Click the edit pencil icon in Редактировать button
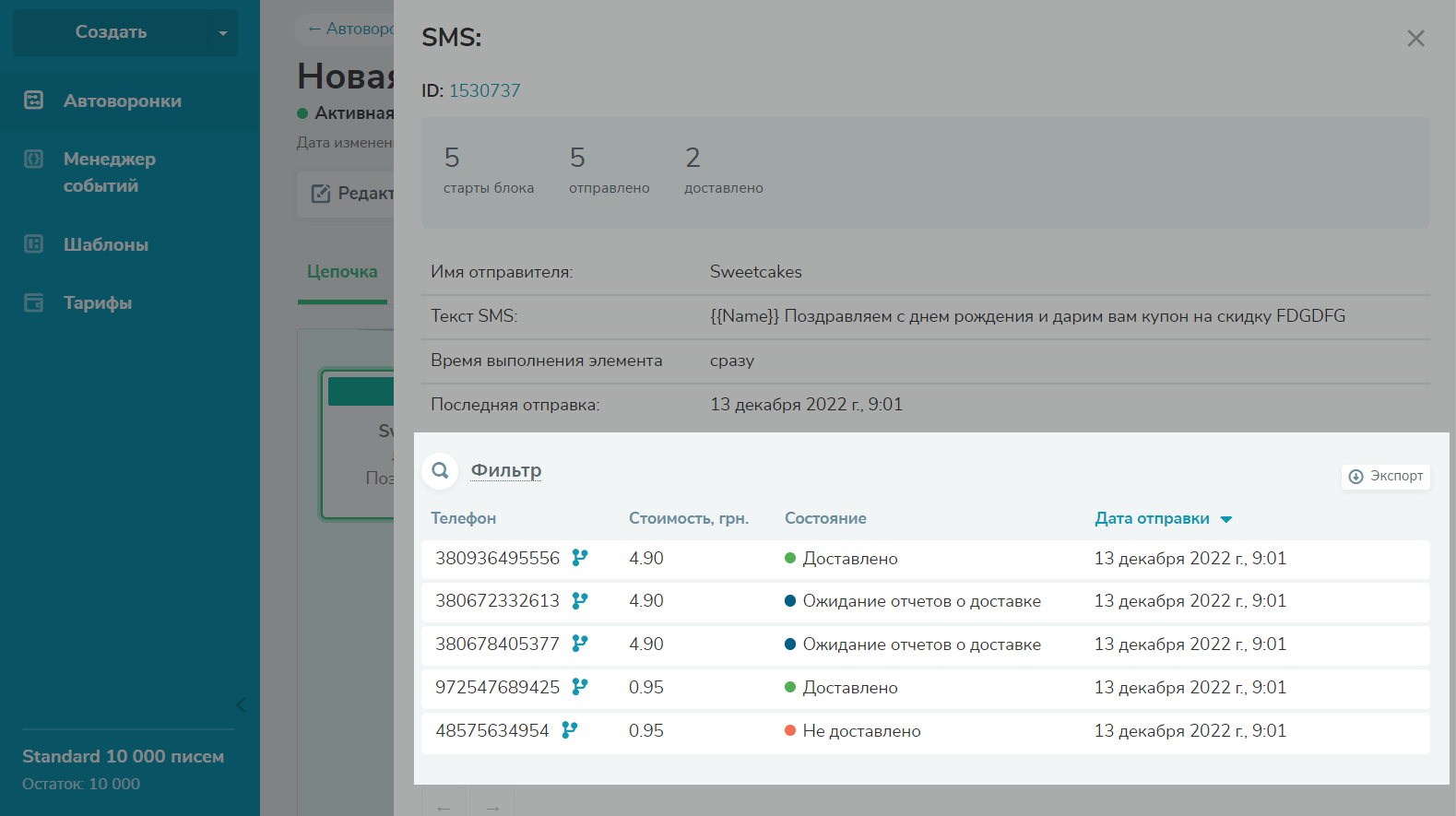 tap(321, 194)
